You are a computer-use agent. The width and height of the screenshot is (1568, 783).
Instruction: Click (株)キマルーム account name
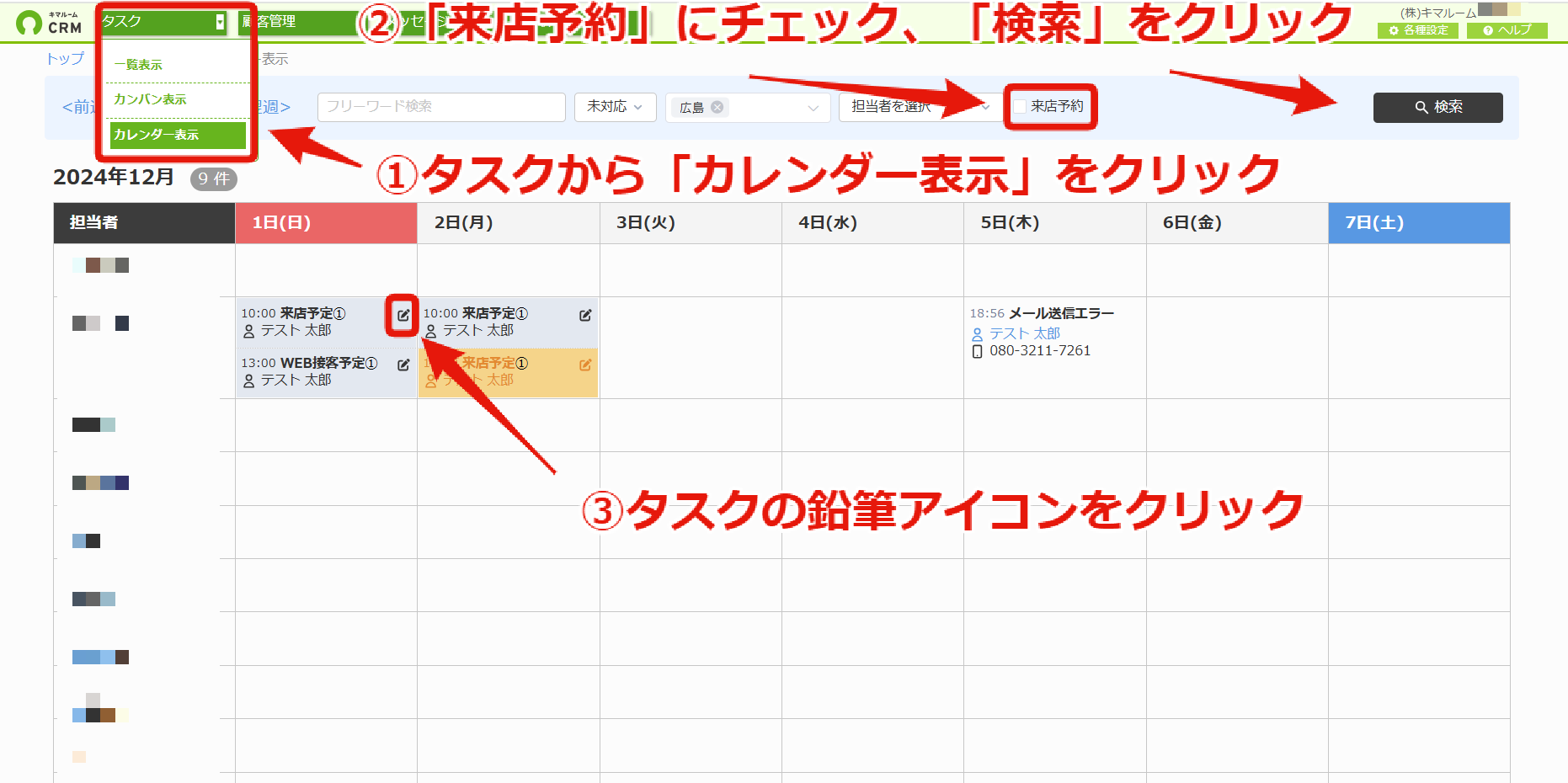1437,13
